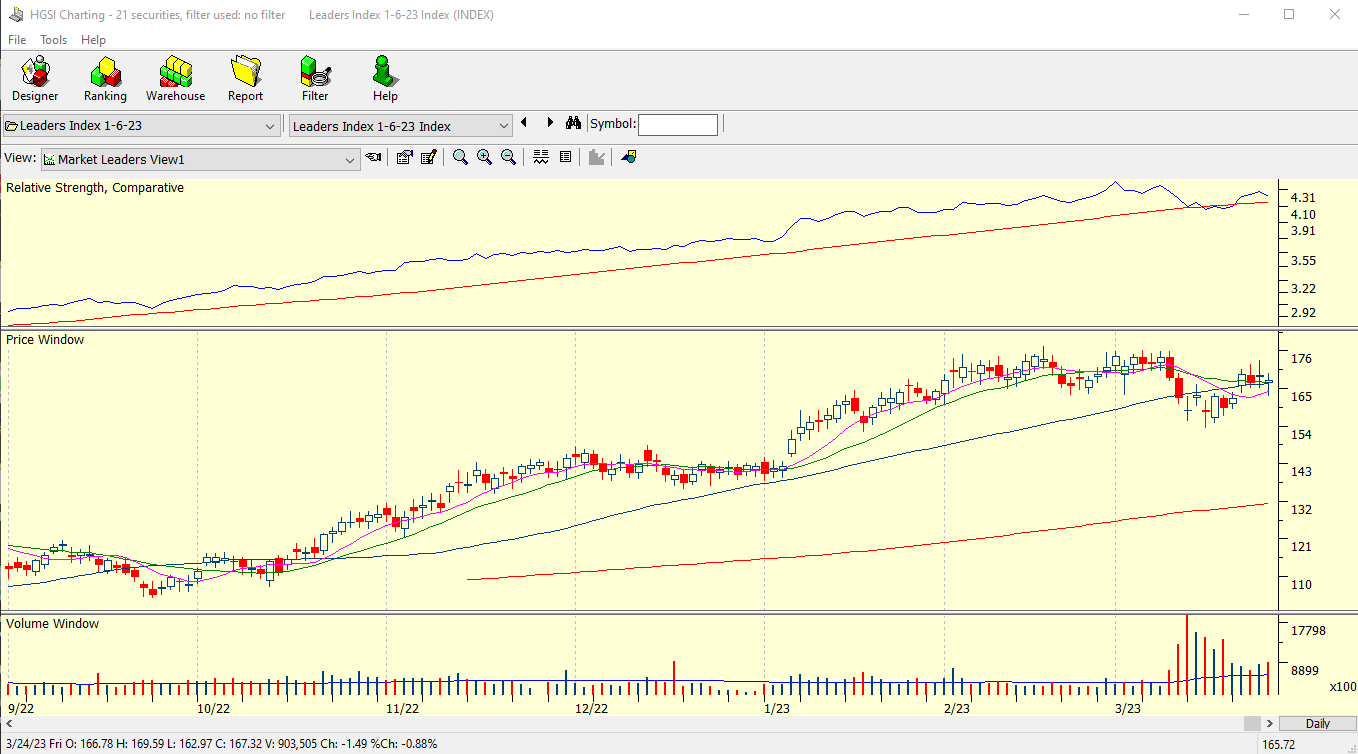The image size is (1358, 754).
Task: Go to previous security arrow
Action: [523, 123]
